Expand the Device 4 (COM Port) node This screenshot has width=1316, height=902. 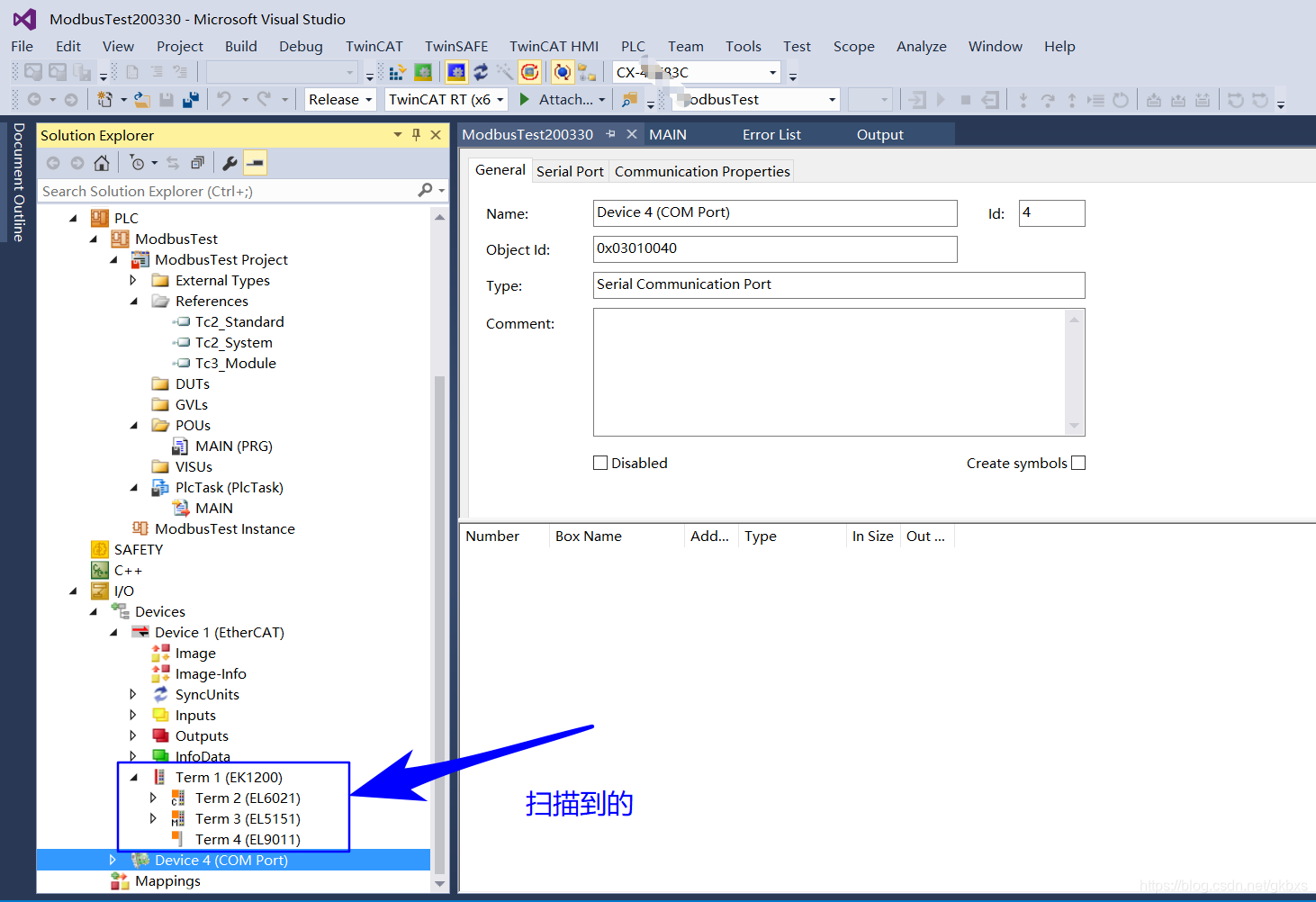point(113,860)
